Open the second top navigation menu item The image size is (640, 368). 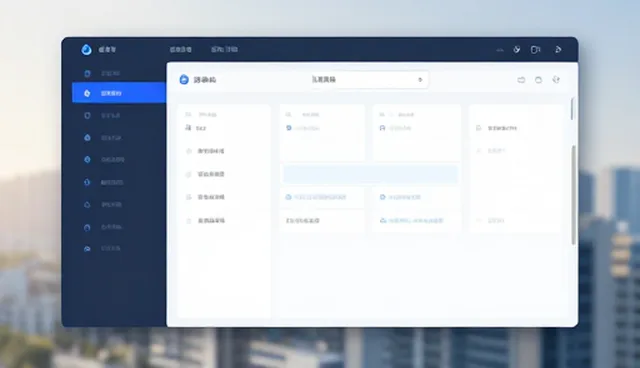tap(224, 49)
